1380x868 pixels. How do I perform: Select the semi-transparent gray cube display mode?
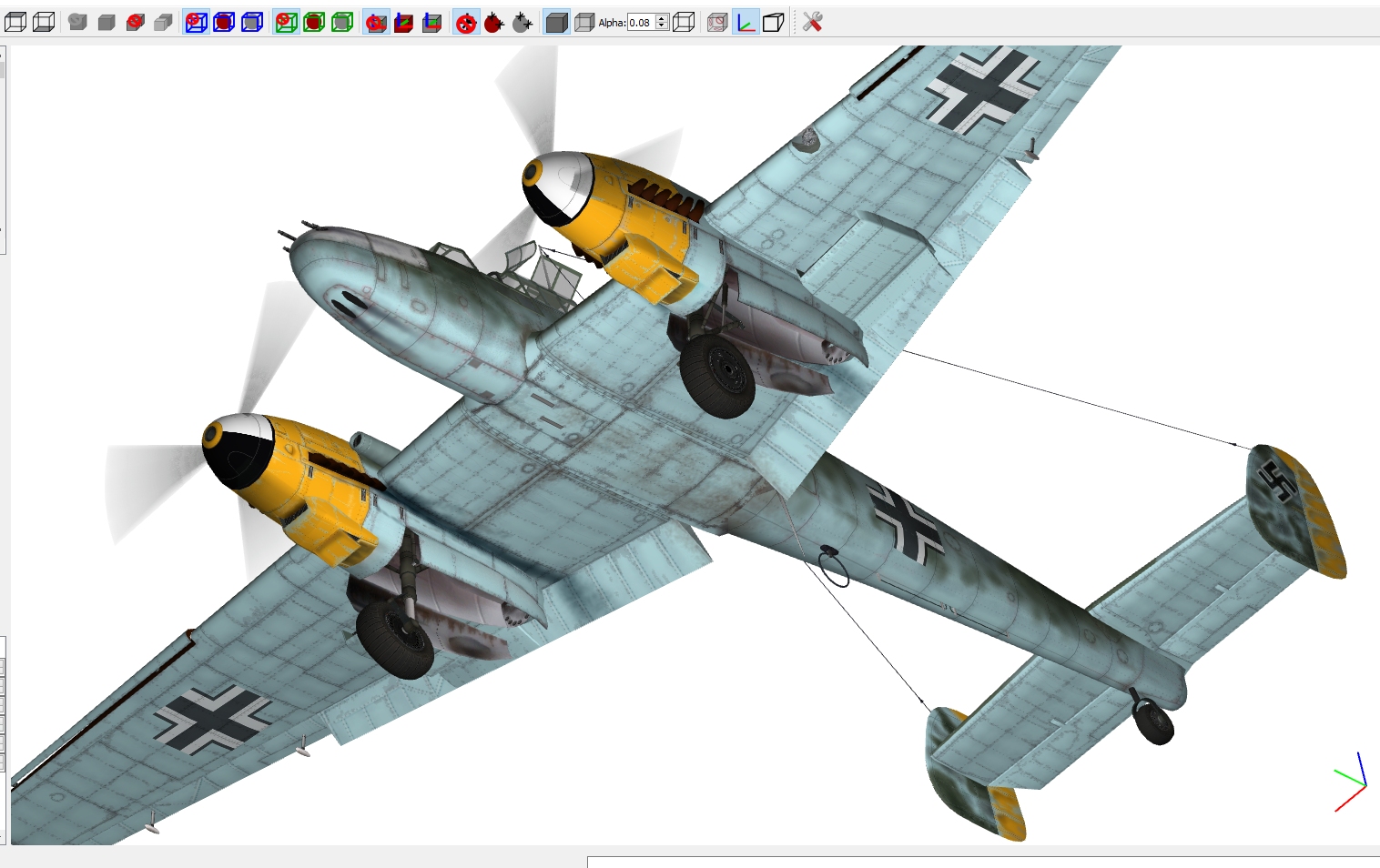click(584, 22)
